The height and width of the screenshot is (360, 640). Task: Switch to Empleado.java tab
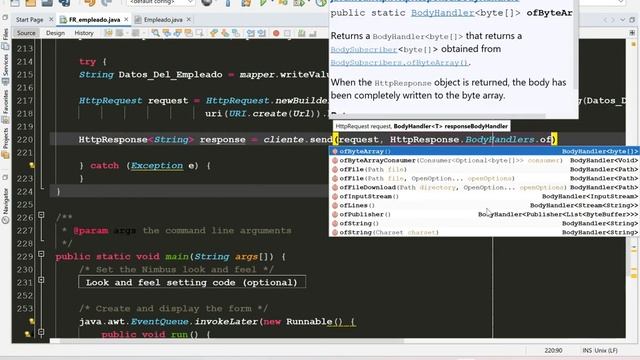click(163, 20)
